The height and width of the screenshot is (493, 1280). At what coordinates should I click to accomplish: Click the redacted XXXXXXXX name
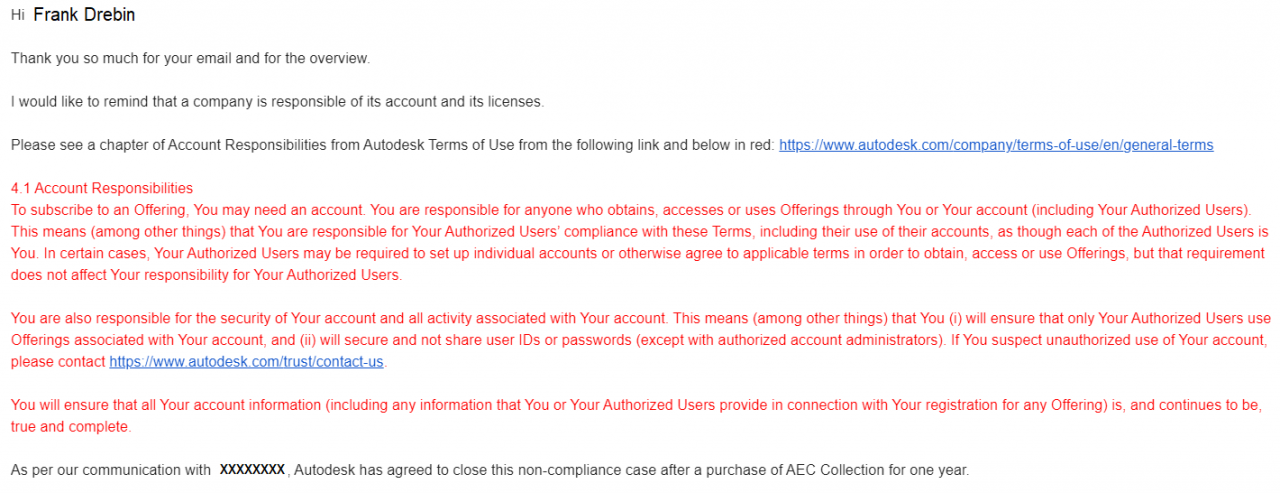(252, 470)
